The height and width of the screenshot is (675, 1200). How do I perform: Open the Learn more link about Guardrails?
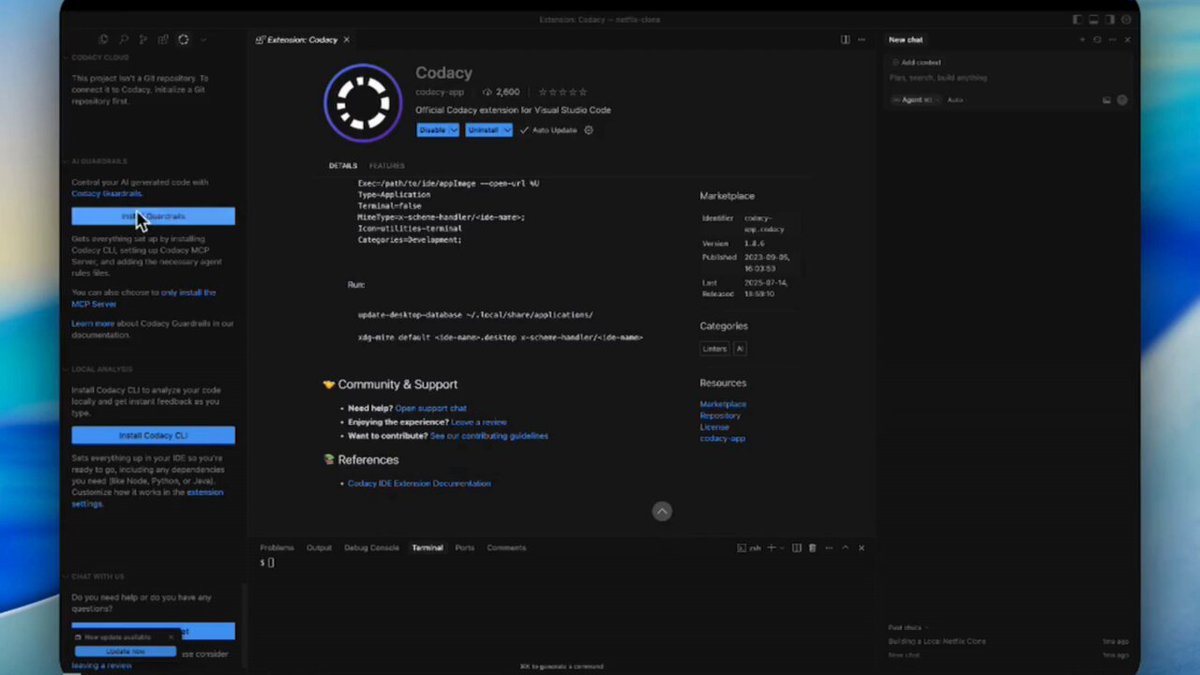[x=92, y=323]
